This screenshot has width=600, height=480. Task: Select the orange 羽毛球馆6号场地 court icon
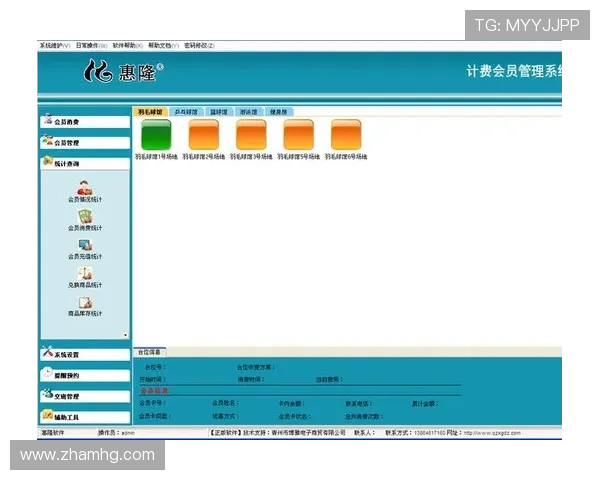point(346,135)
